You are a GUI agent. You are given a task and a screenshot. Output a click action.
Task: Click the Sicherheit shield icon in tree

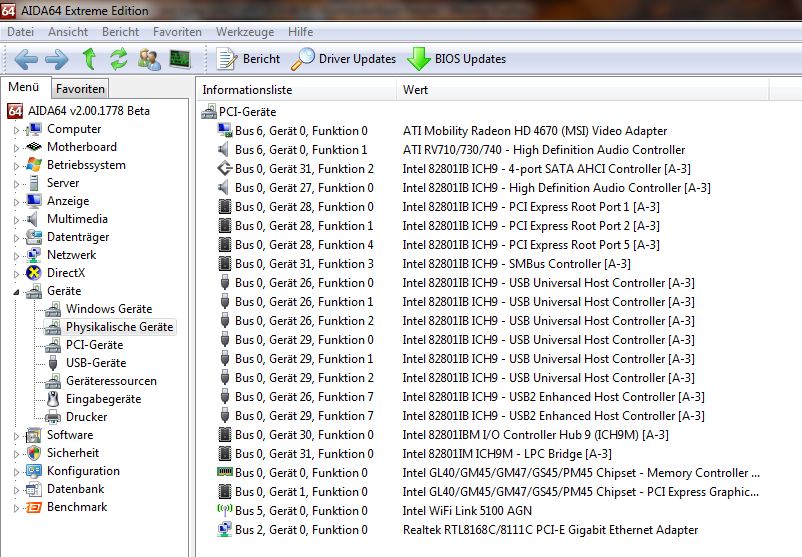pyautogui.click(x=34, y=453)
